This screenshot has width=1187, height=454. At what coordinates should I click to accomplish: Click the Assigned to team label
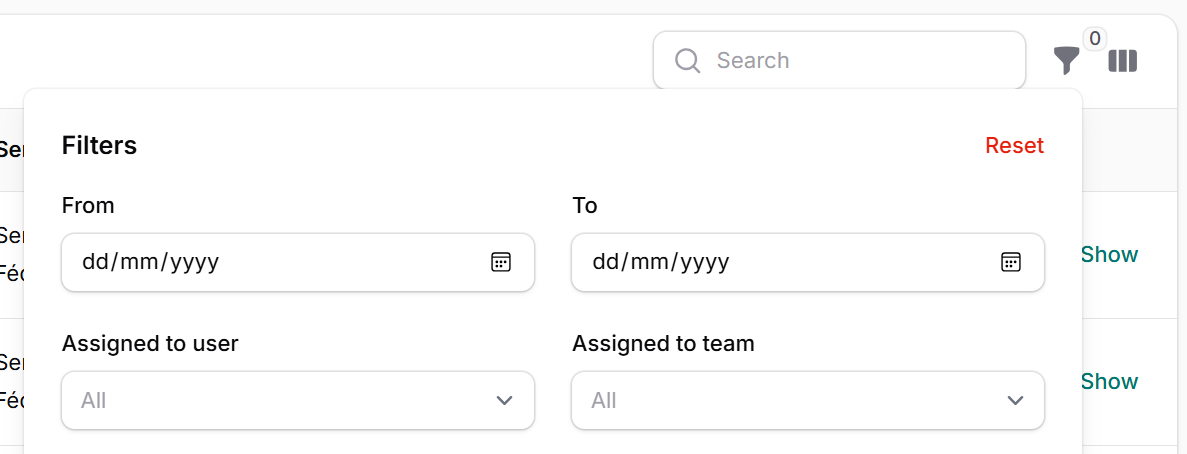(x=663, y=344)
